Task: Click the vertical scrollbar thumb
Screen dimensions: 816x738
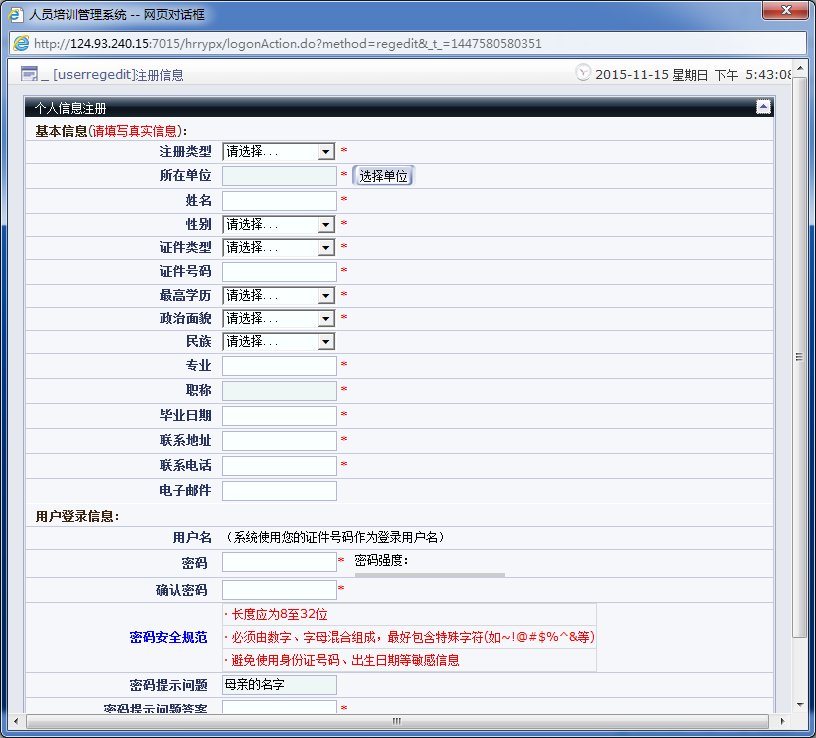Action: pyautogui.click(x=799, y=360)
